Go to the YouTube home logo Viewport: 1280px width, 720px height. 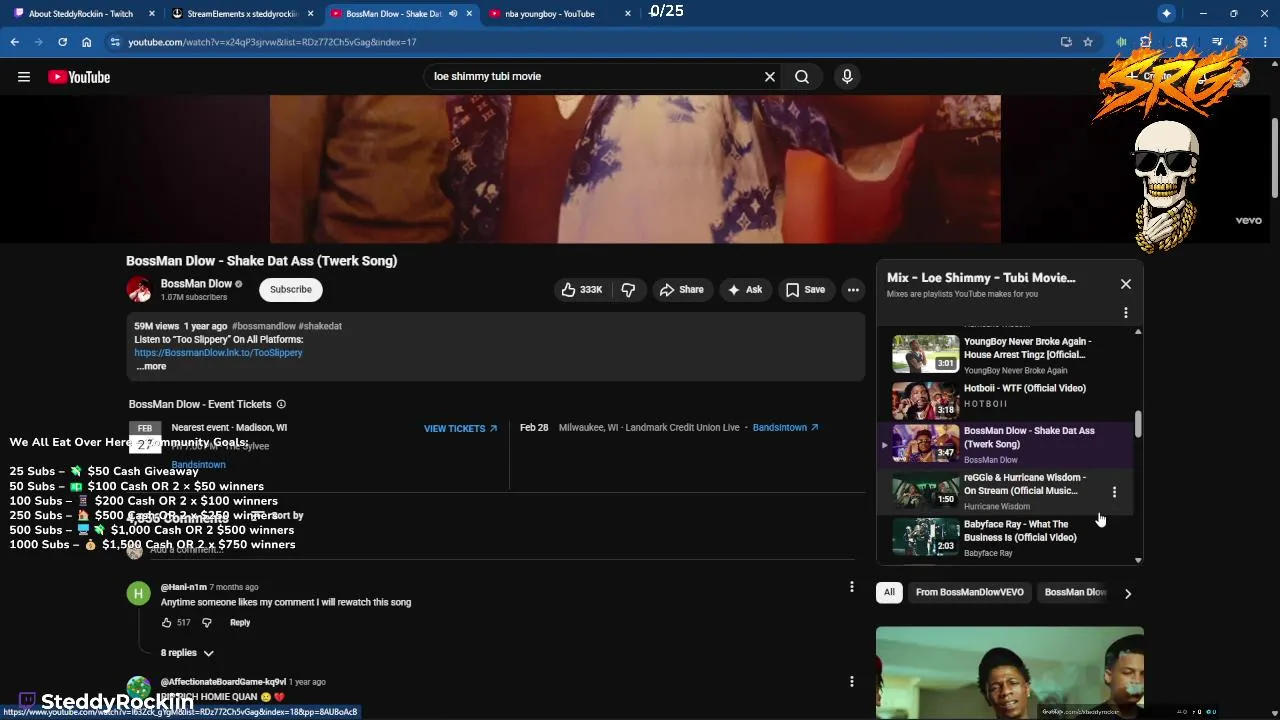(79, 77)
